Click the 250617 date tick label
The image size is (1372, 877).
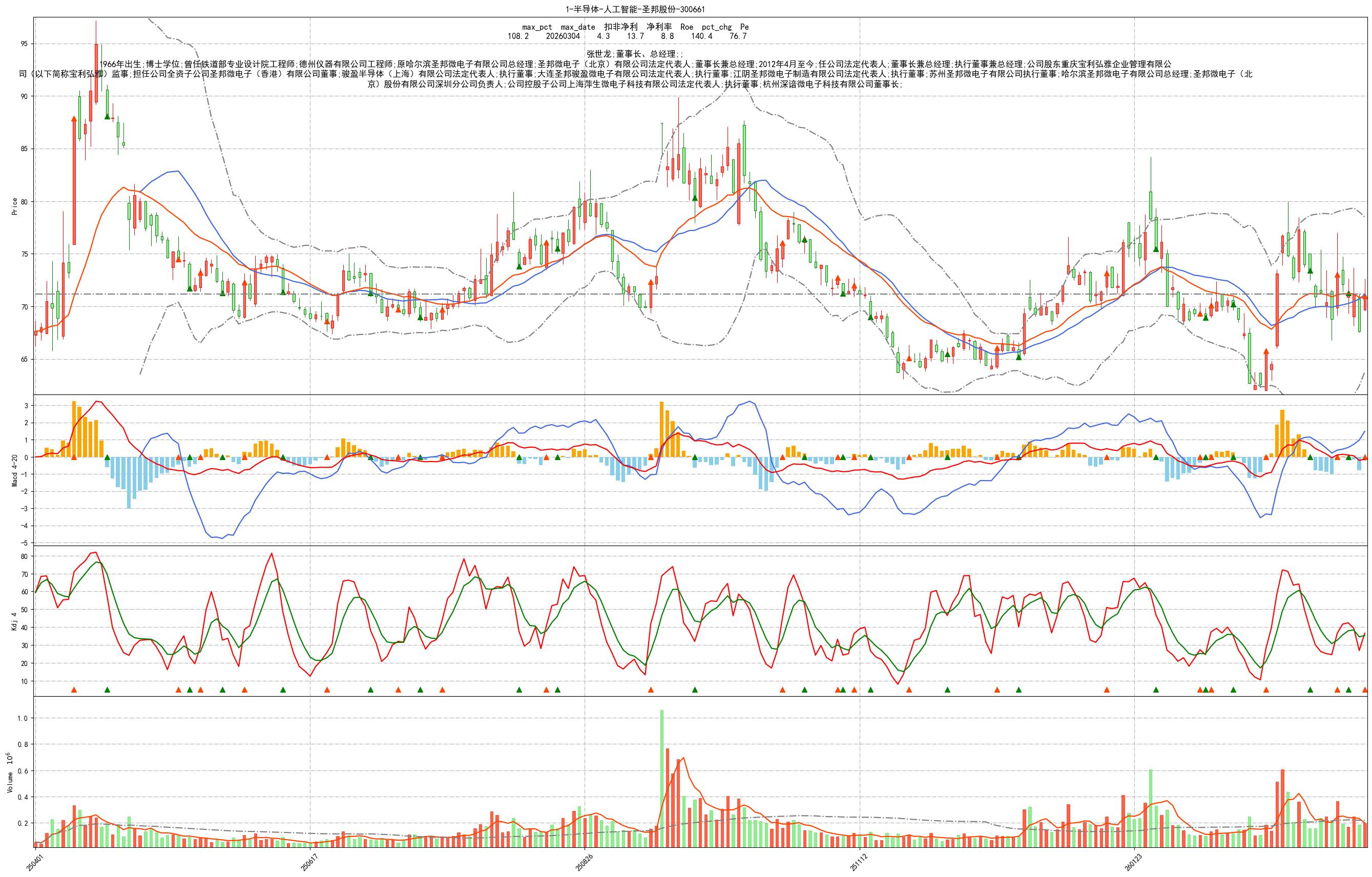click(310, 863)
